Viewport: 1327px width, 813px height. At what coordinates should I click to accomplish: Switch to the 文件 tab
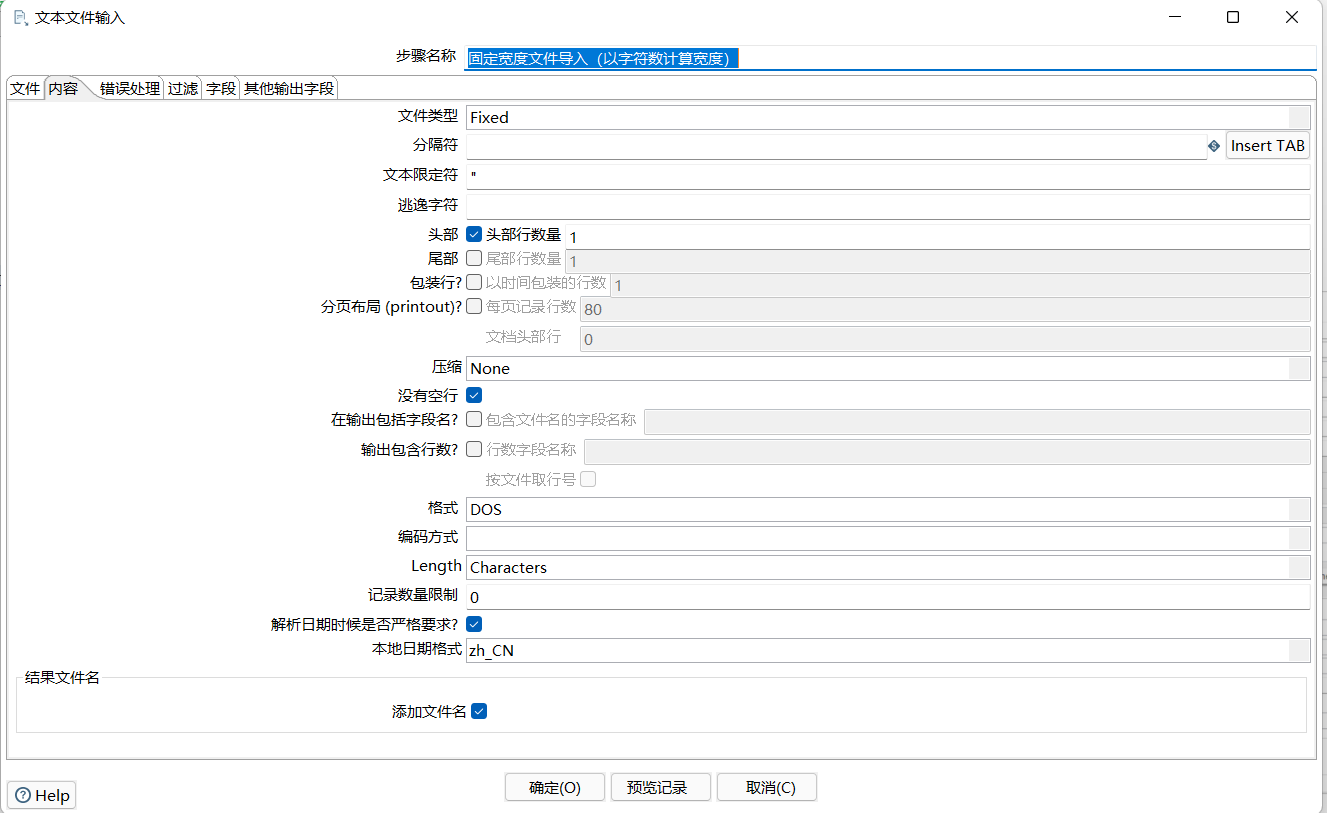tap(25, 89)
